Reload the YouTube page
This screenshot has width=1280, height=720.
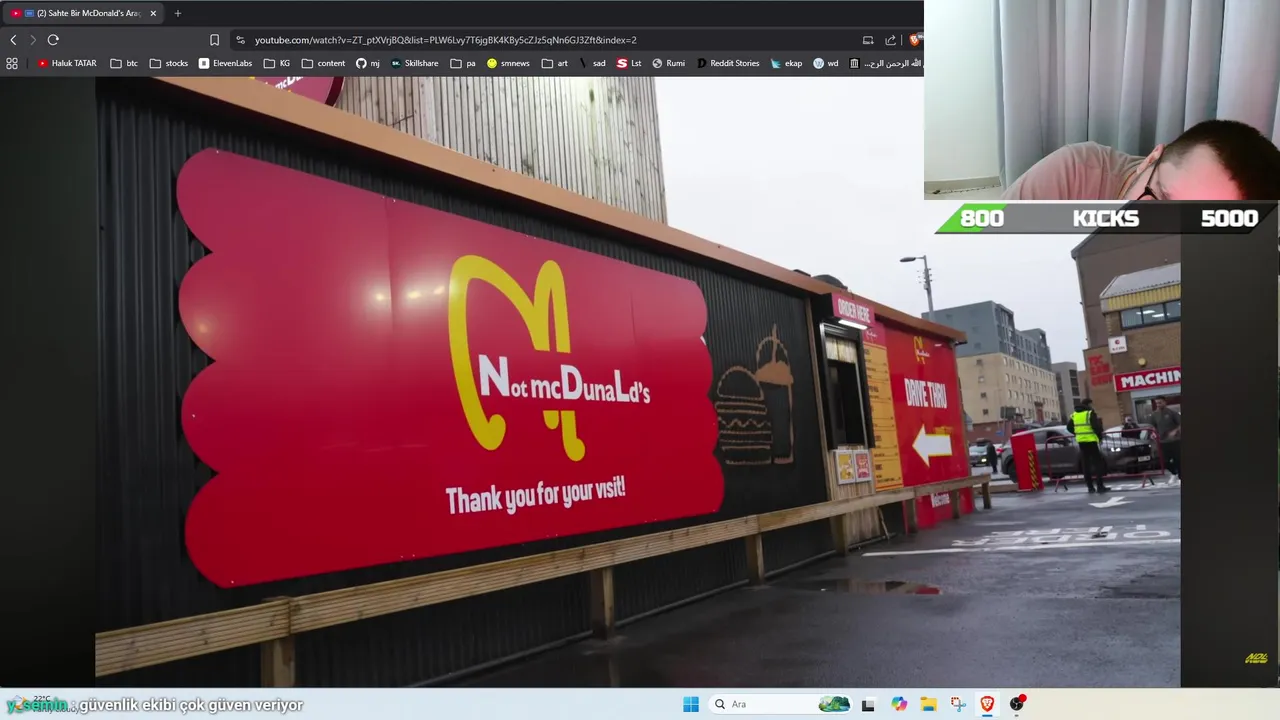(53, 40)
